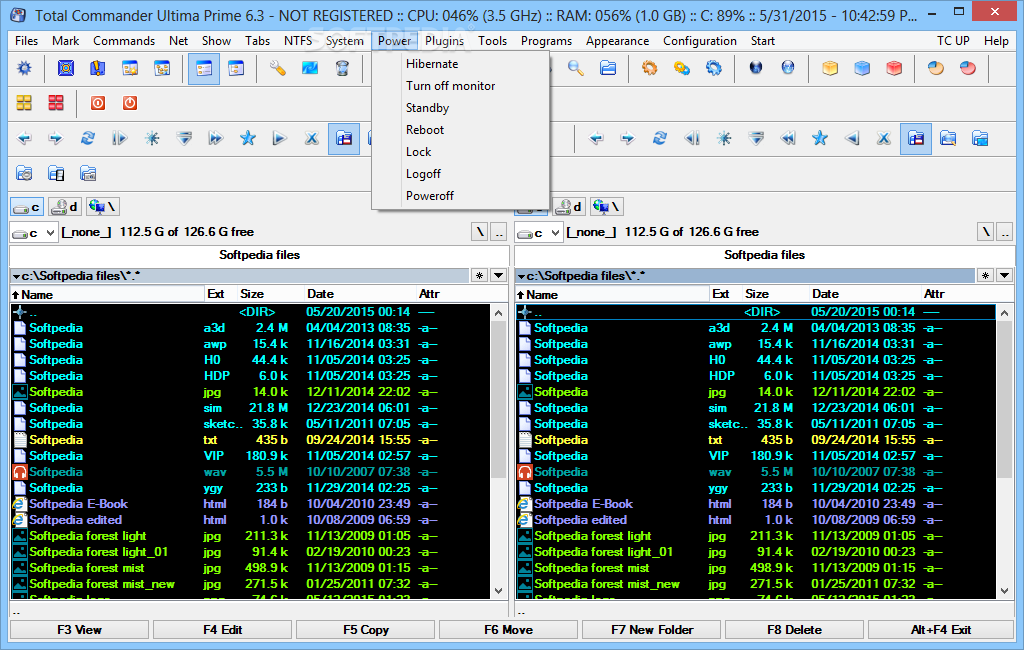Sort left panel by Date column
The image size is (1024, 650).
[361, 294]
